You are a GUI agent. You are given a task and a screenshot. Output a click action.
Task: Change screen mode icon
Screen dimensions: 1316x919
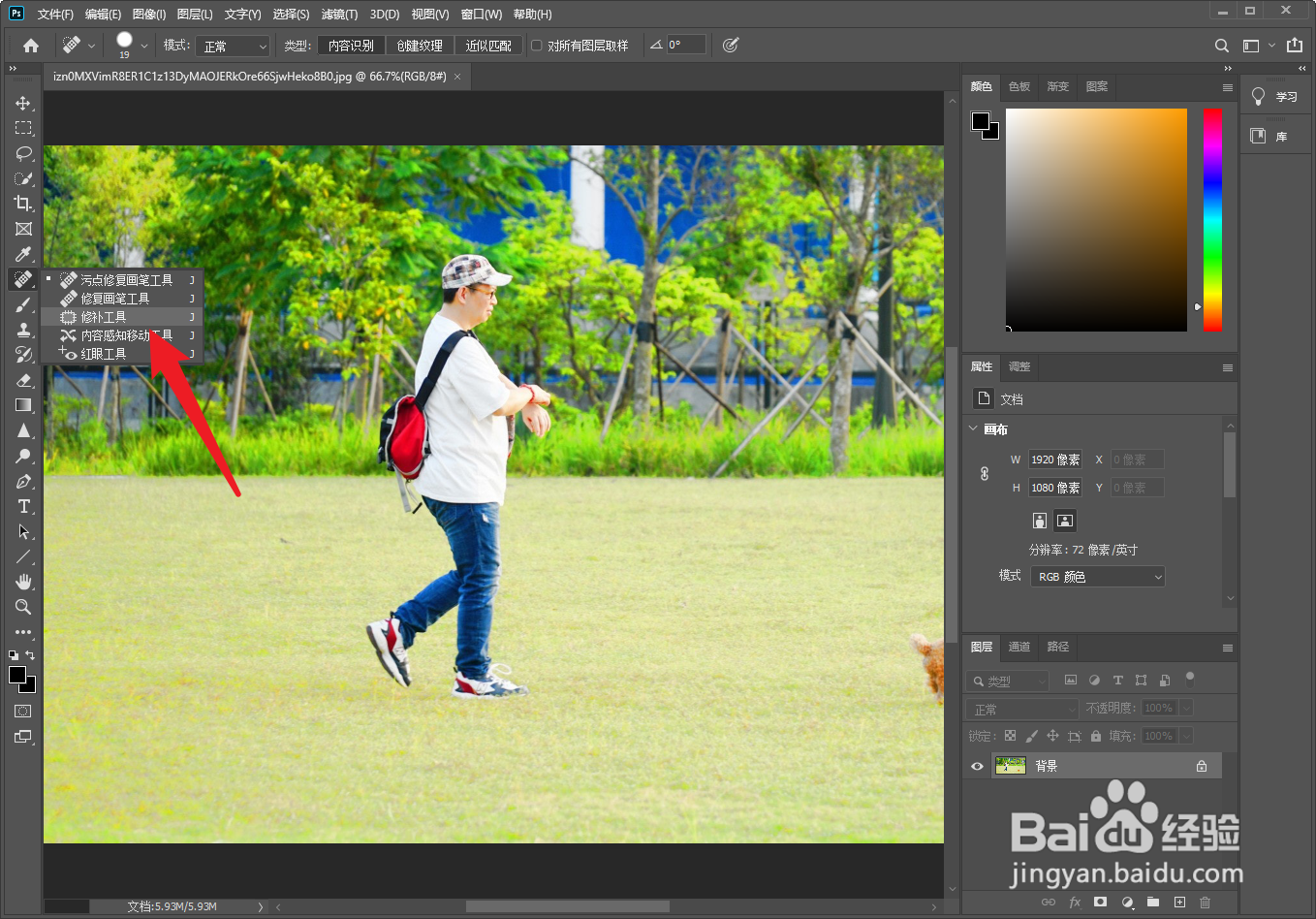point(23,737)
